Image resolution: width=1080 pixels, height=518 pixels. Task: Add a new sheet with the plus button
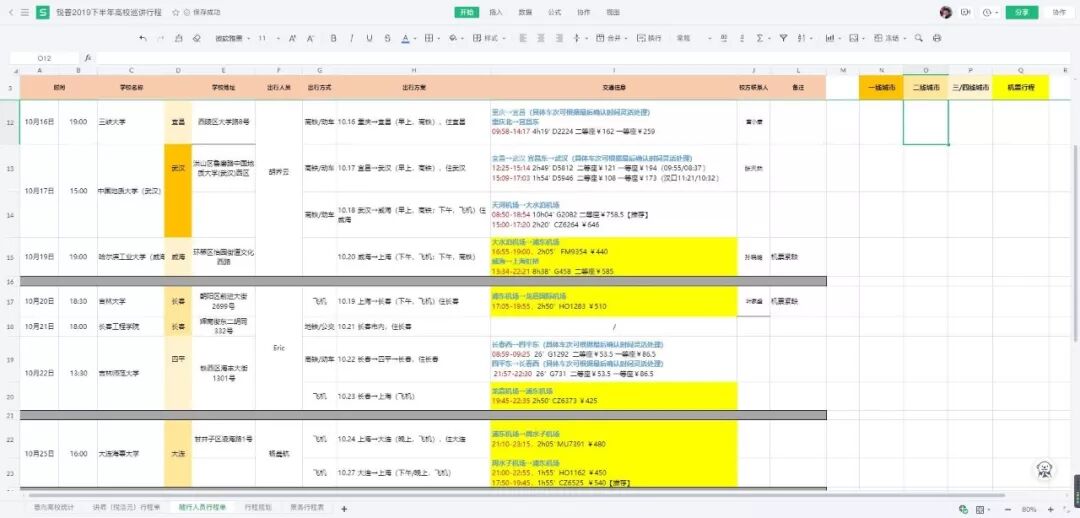344,508
